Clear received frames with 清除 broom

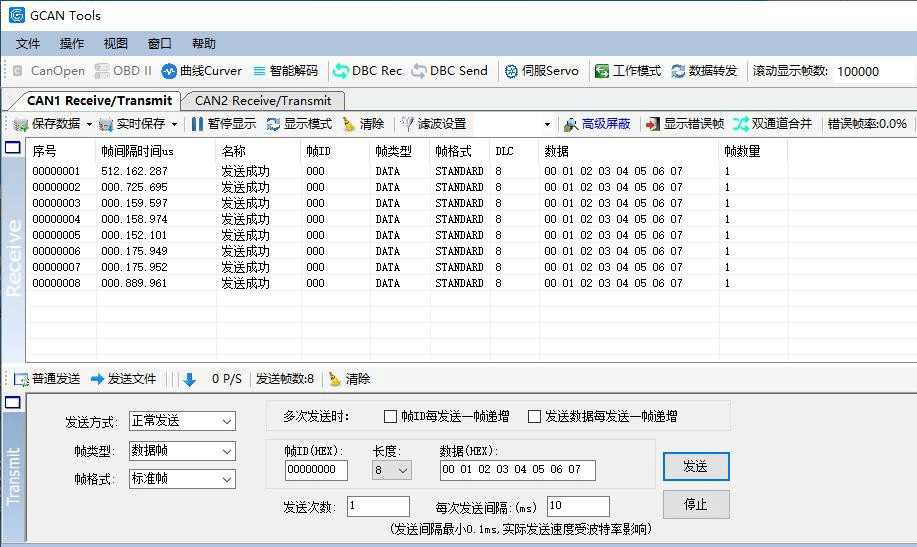click(363, 124)
